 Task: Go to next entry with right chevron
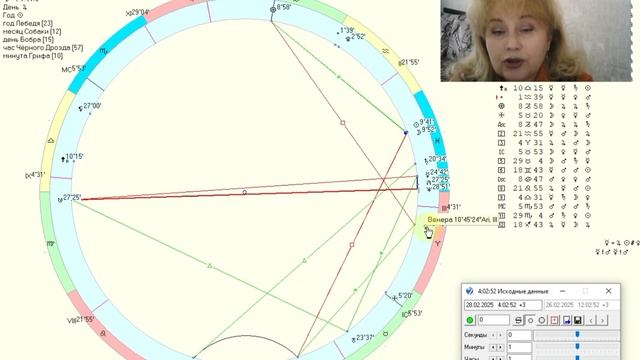coord(602,320)
